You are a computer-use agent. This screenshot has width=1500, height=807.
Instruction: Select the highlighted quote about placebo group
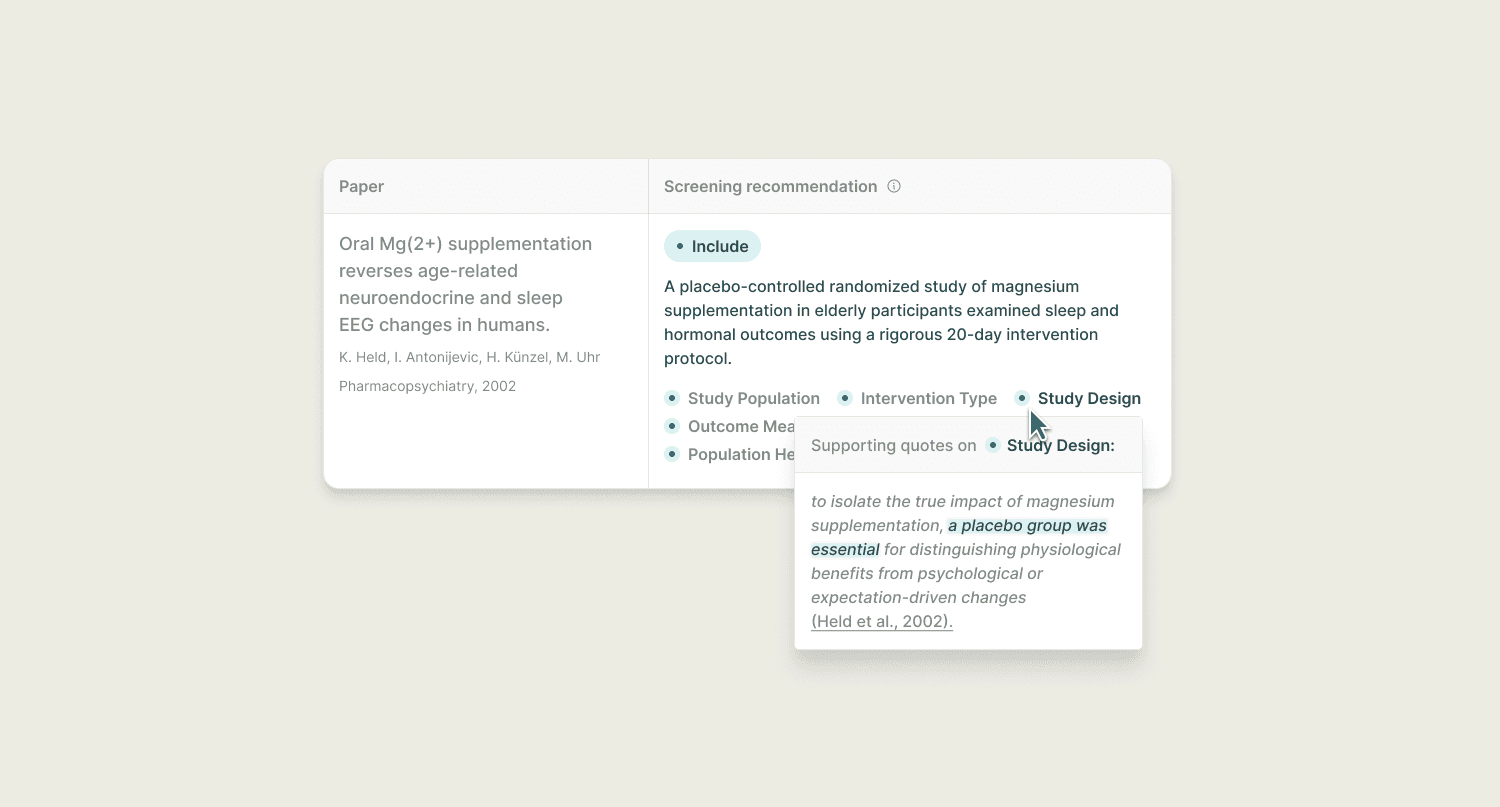[1026, 525]
